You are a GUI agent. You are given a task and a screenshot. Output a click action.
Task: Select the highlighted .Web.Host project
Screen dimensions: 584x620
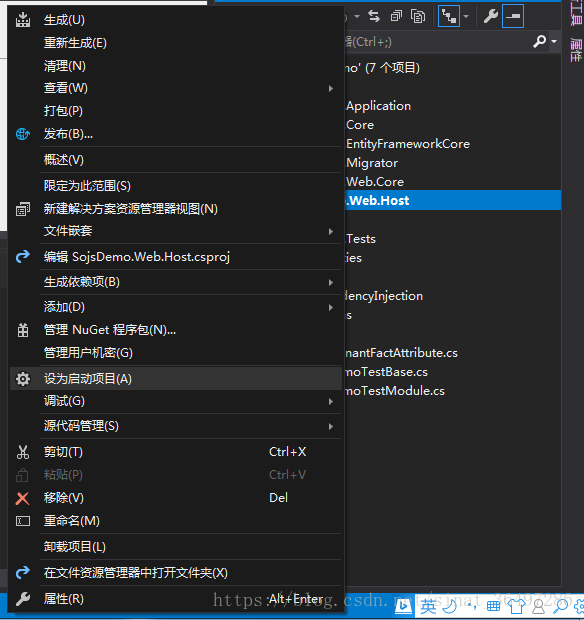[x=453, y=200]
